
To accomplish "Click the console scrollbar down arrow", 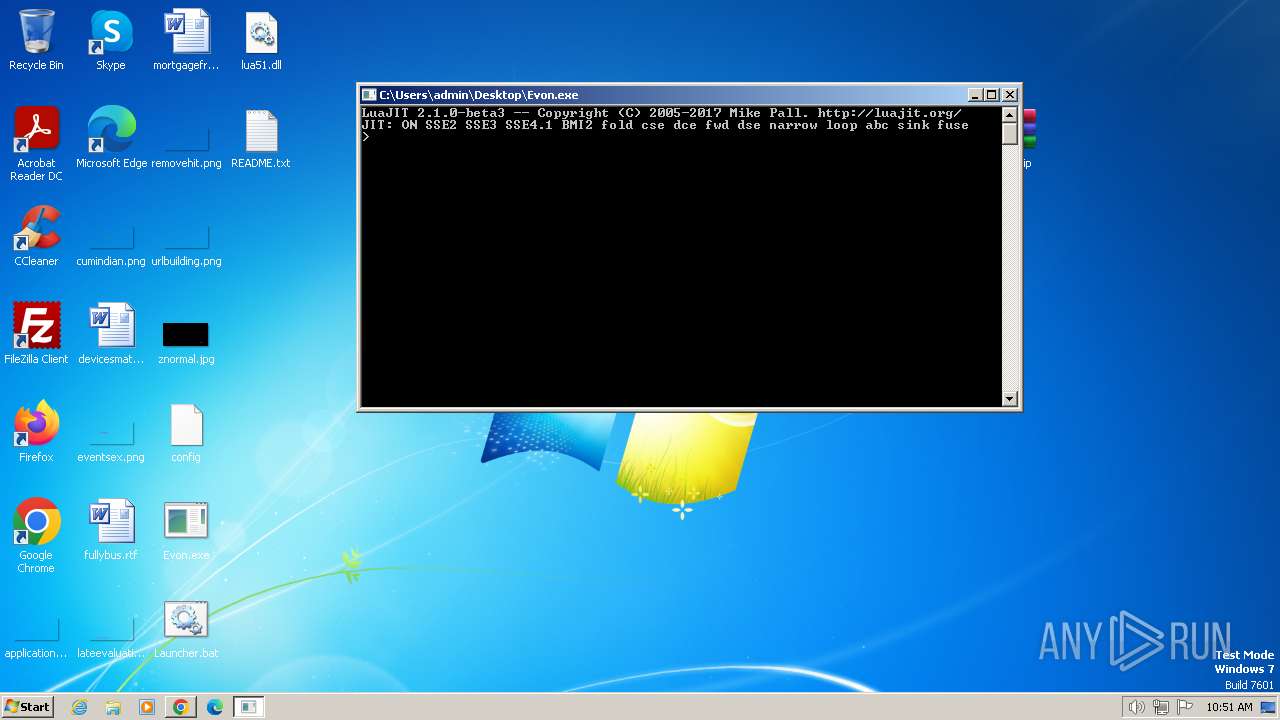I will (x=1010, y=399).
